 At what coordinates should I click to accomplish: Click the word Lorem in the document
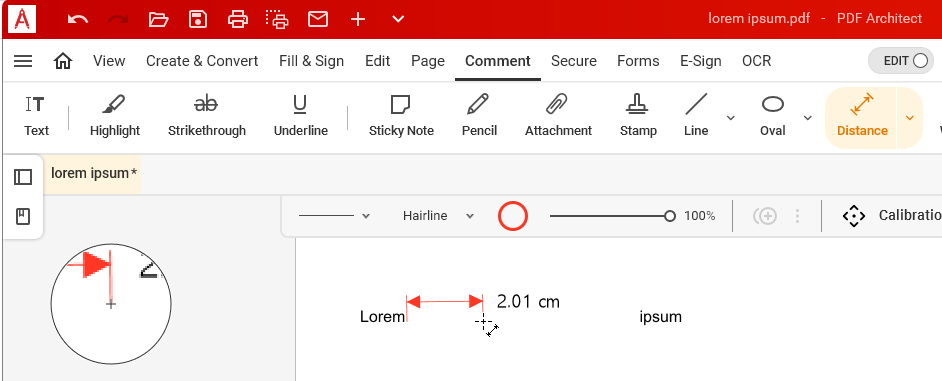(382, 317)
